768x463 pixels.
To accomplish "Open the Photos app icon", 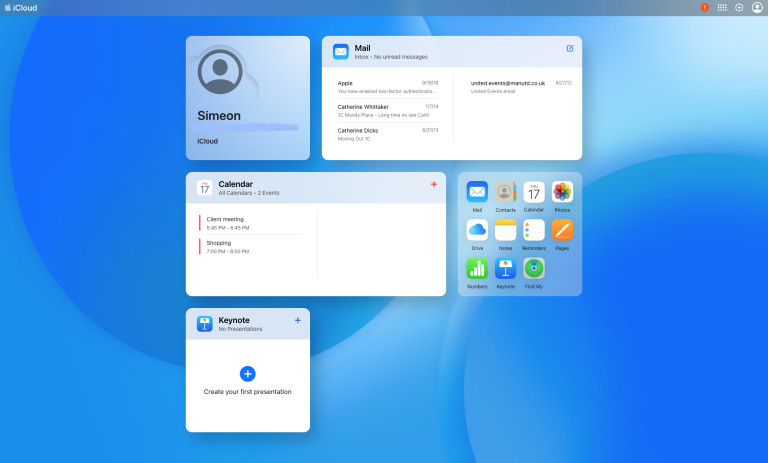I will [562, 192].
